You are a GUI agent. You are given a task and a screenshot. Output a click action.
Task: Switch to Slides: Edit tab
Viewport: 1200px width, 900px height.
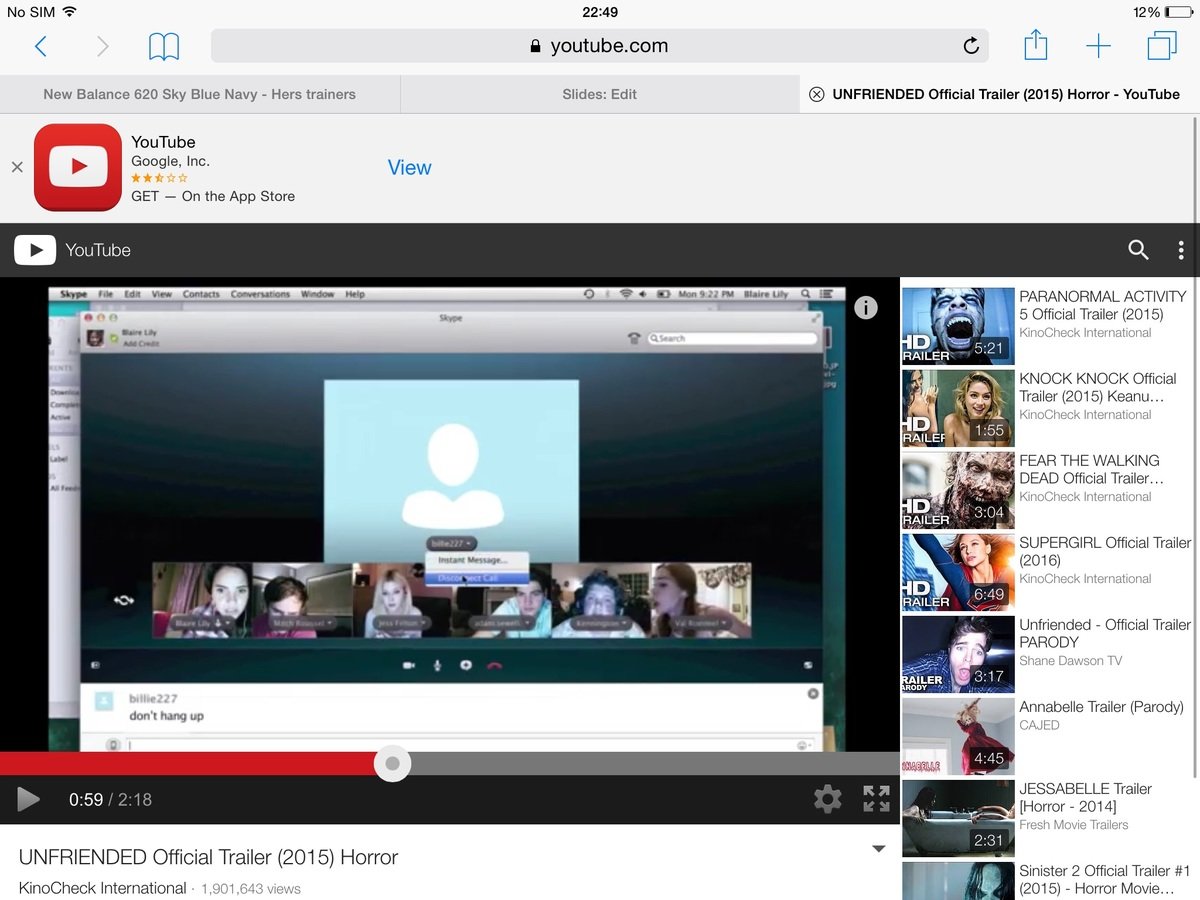coord(600,94)
